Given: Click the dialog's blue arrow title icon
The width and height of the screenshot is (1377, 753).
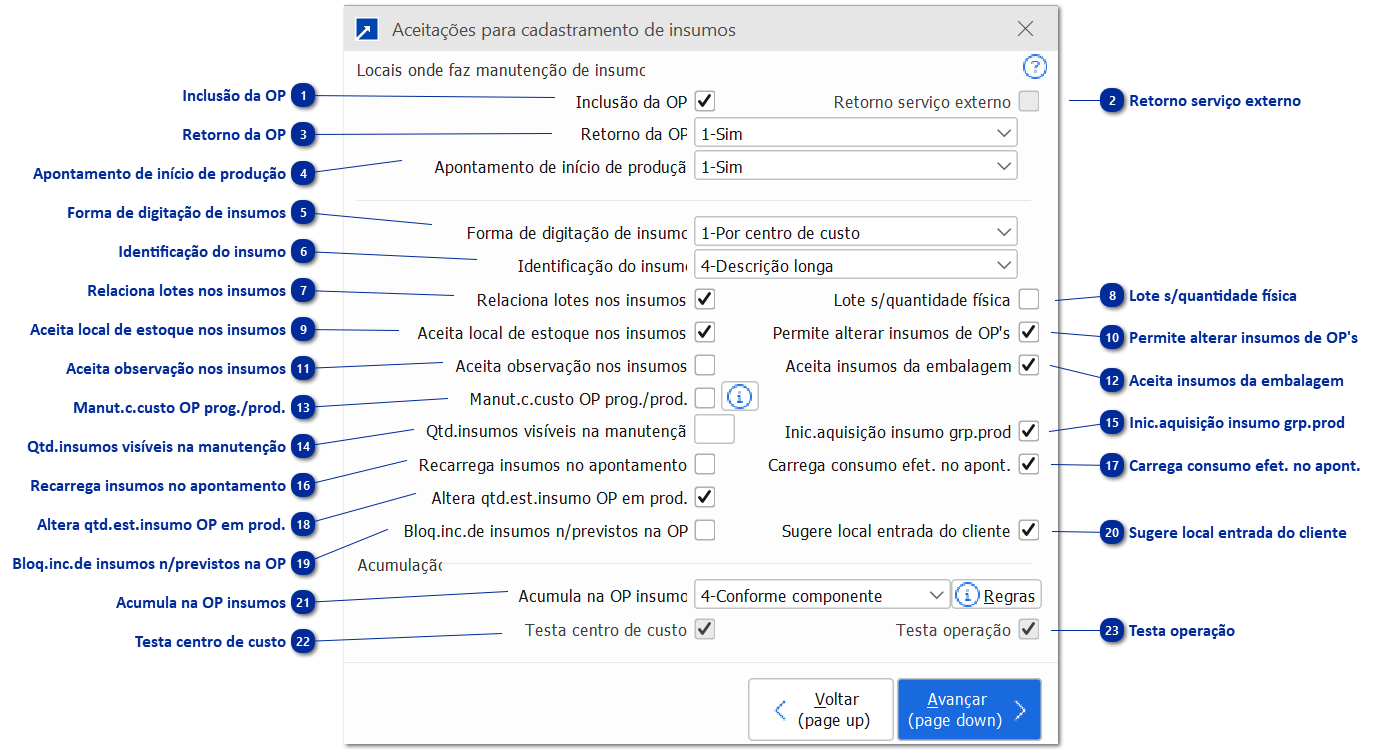Looking at the screenshot, I should click(x=367, y=30).
